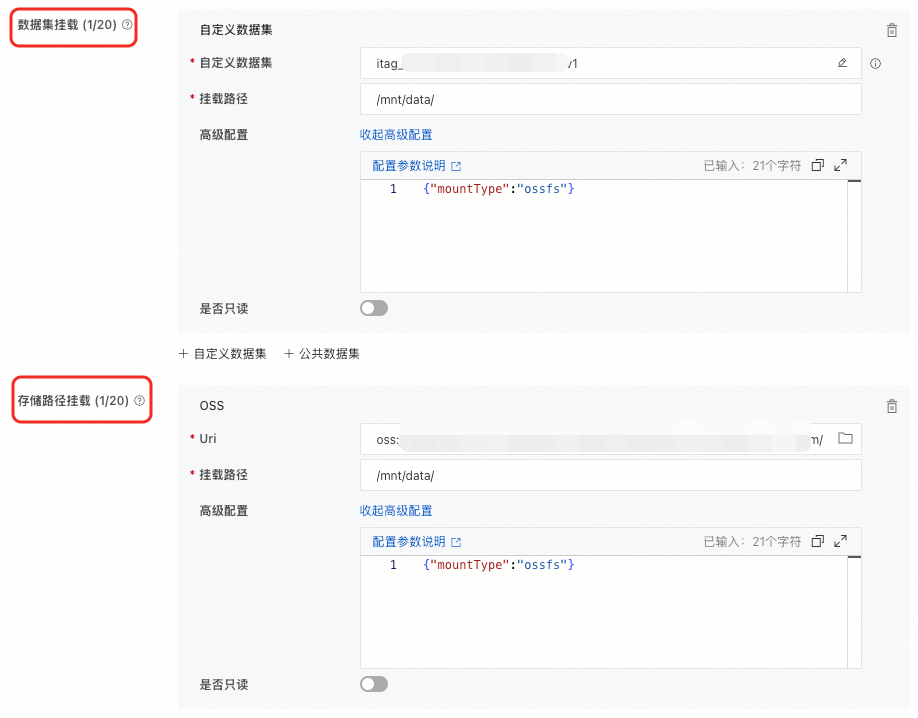918x718 pixels.
Task: Click the OSS JSON editor scrollbar
Action: [854, 612]
